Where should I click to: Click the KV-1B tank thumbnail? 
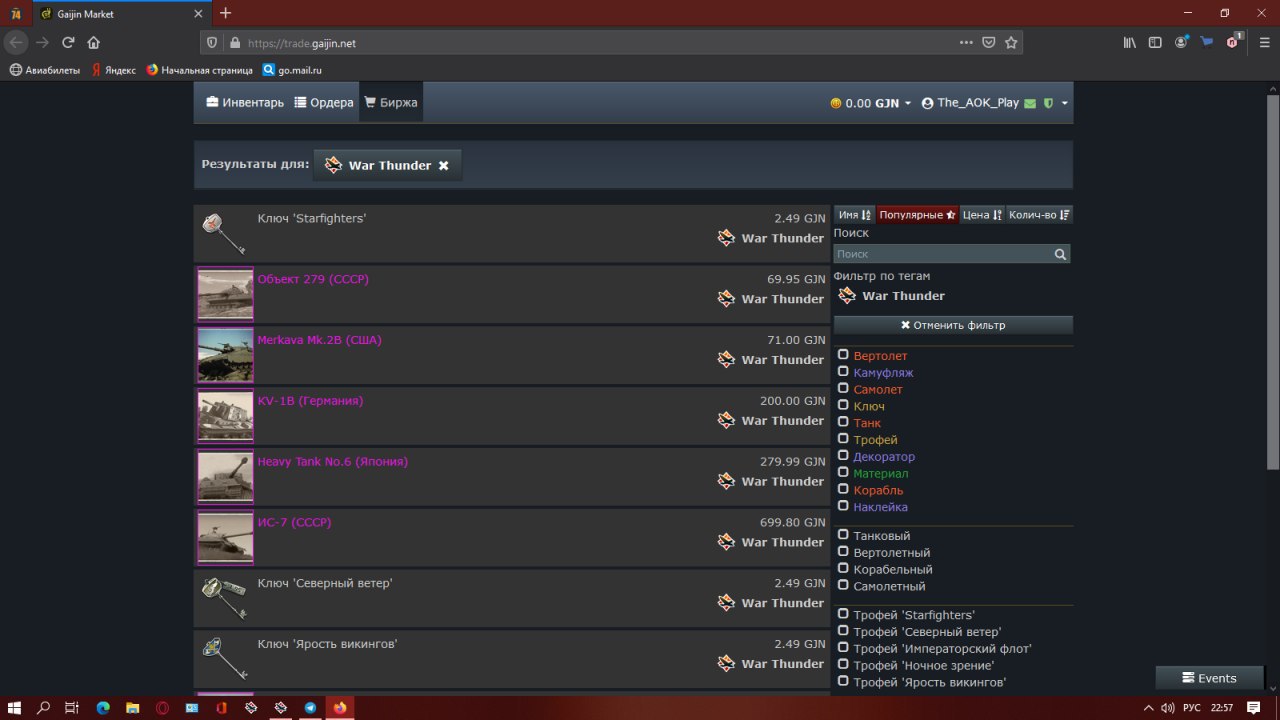tap(225, 416)
